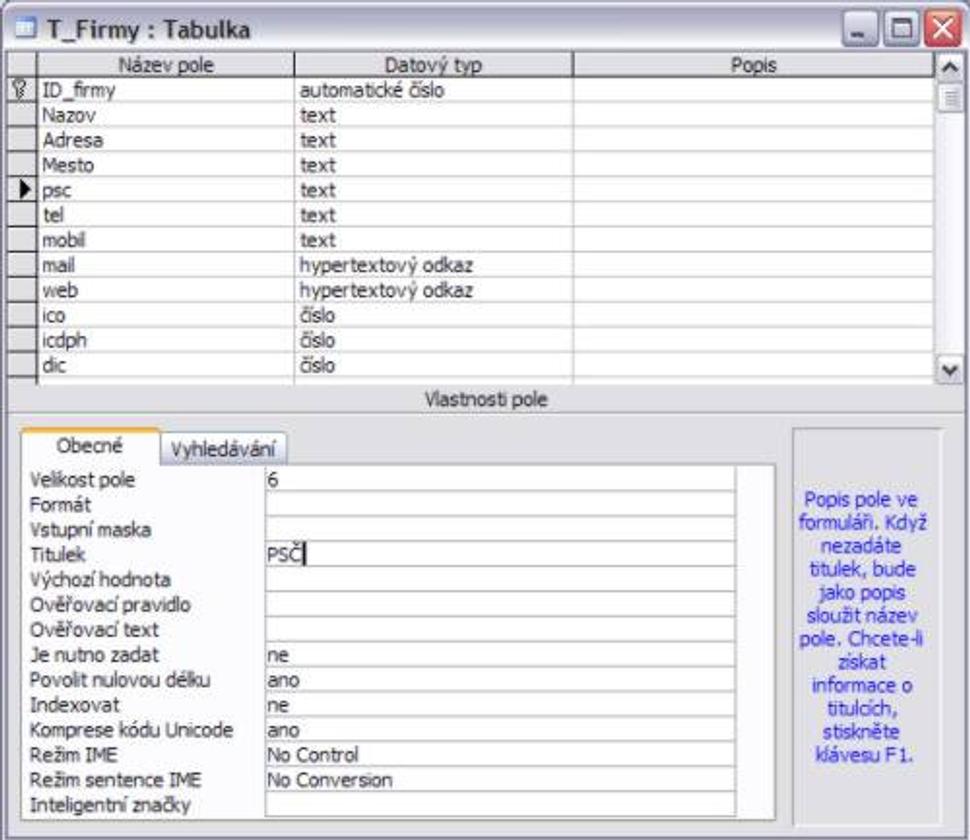Select the web field name cell
This screenshot has height=840, width=970.
[166, 290]
